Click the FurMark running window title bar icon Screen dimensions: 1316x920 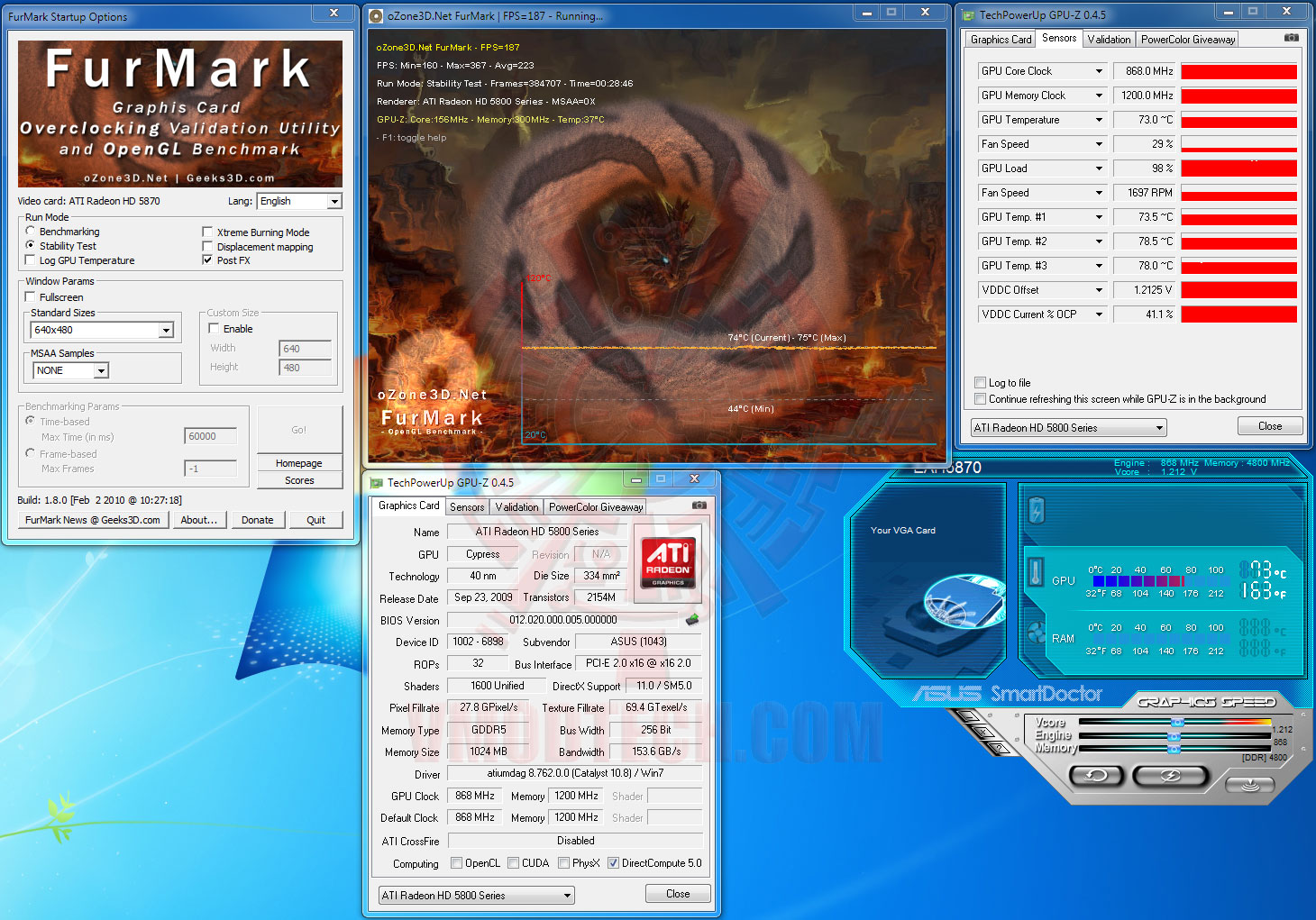coord(376,16)
